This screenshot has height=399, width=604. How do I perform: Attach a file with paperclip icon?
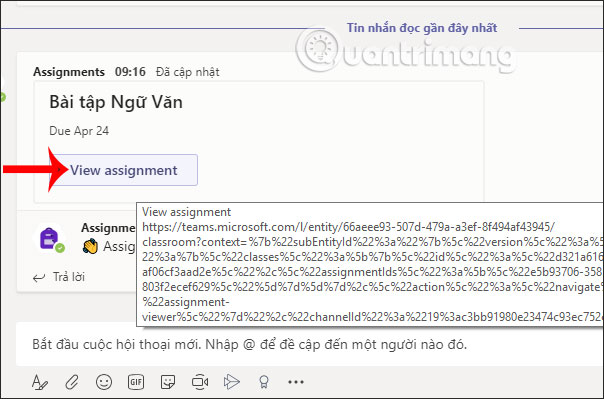tap(72, 382)
